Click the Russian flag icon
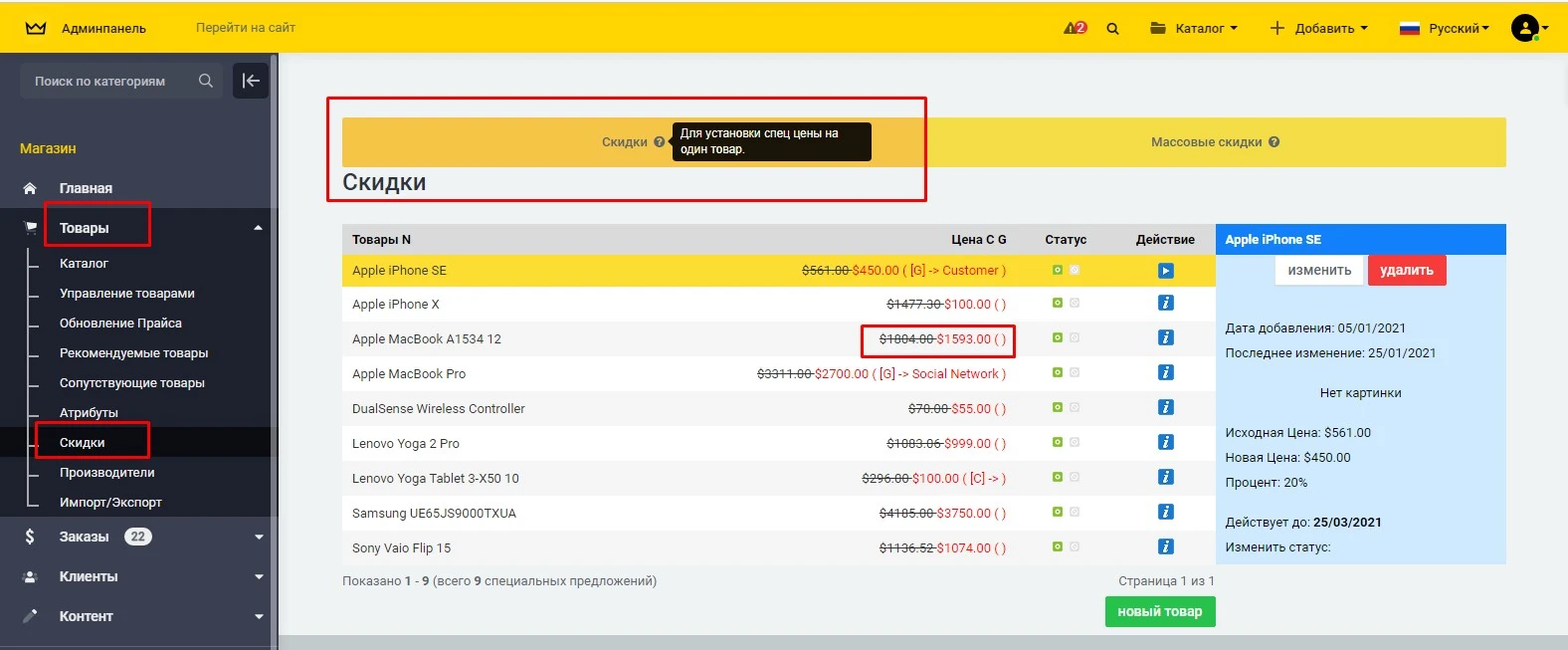The image size is (1568, 650). click(1409, 29)
